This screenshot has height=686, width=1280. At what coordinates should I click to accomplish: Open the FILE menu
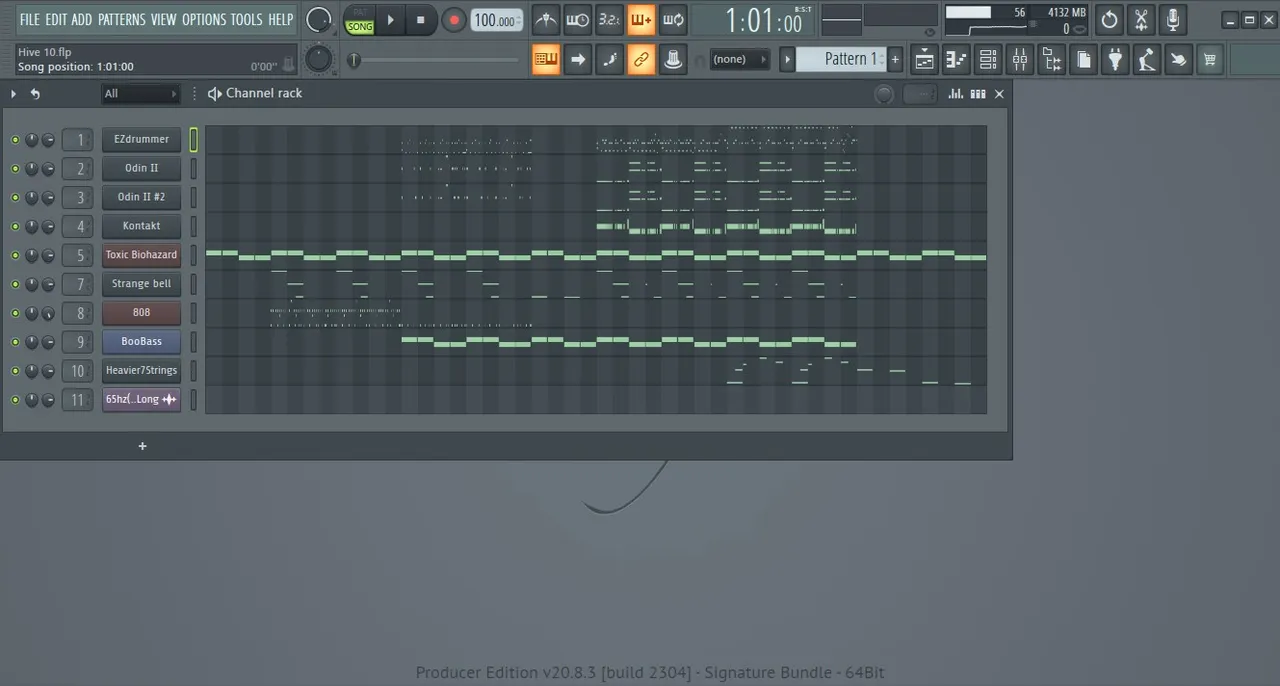pyautogui.click(x=30, y=19)
